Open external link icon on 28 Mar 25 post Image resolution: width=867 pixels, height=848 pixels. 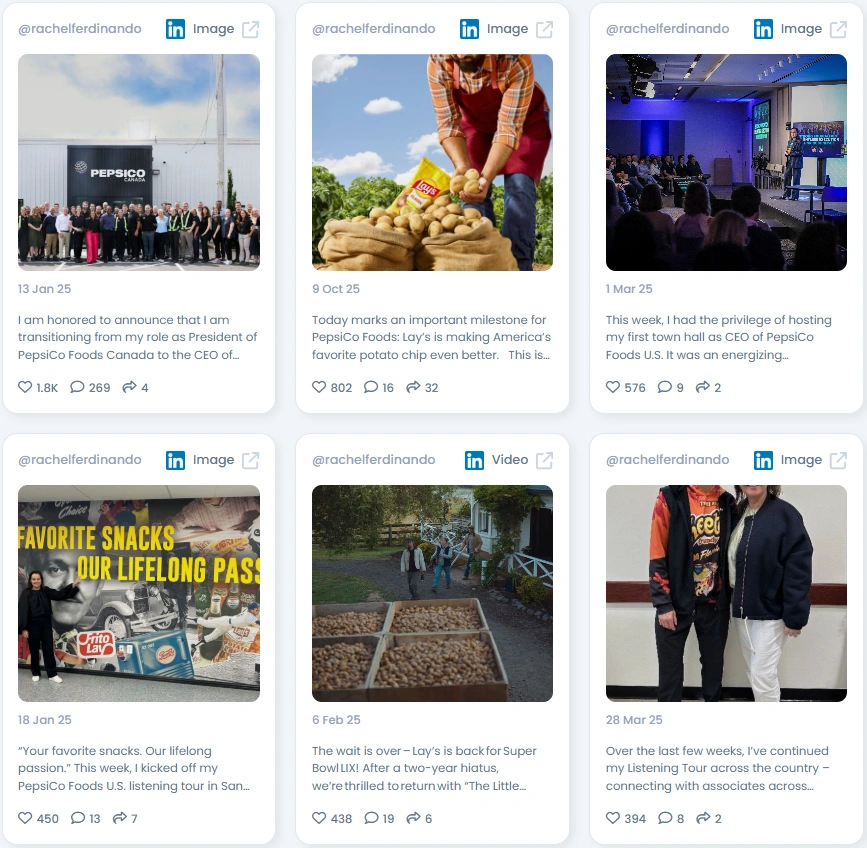[x=838, y=460]
